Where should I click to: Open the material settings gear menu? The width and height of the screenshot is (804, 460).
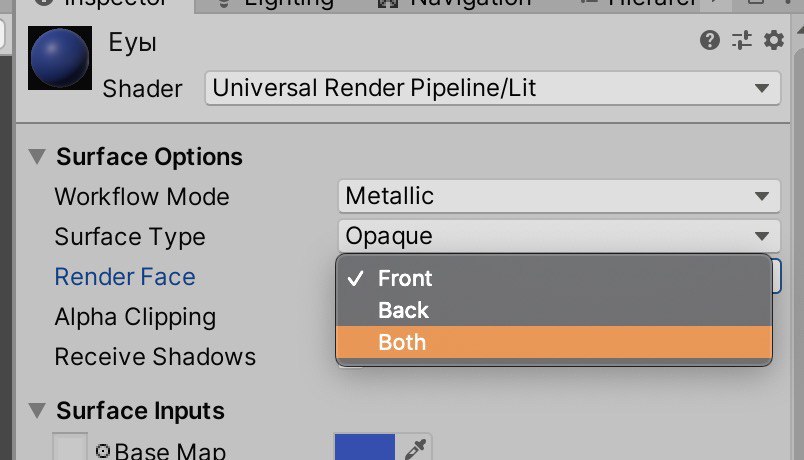(773, 40)
